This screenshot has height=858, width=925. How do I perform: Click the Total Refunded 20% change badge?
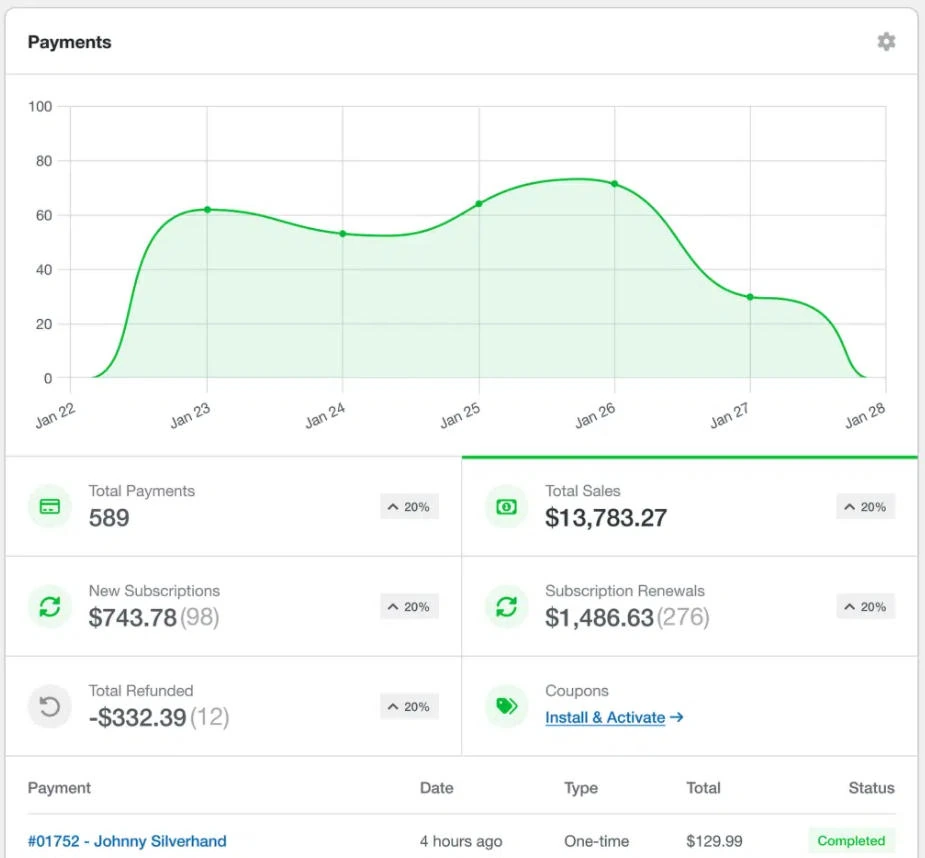tap(409, 706)
